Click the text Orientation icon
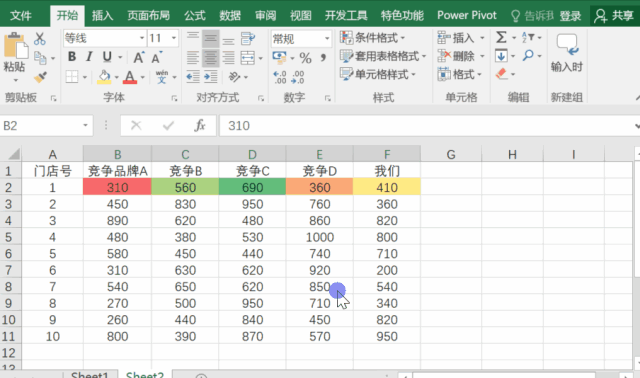 coord(234,77)
